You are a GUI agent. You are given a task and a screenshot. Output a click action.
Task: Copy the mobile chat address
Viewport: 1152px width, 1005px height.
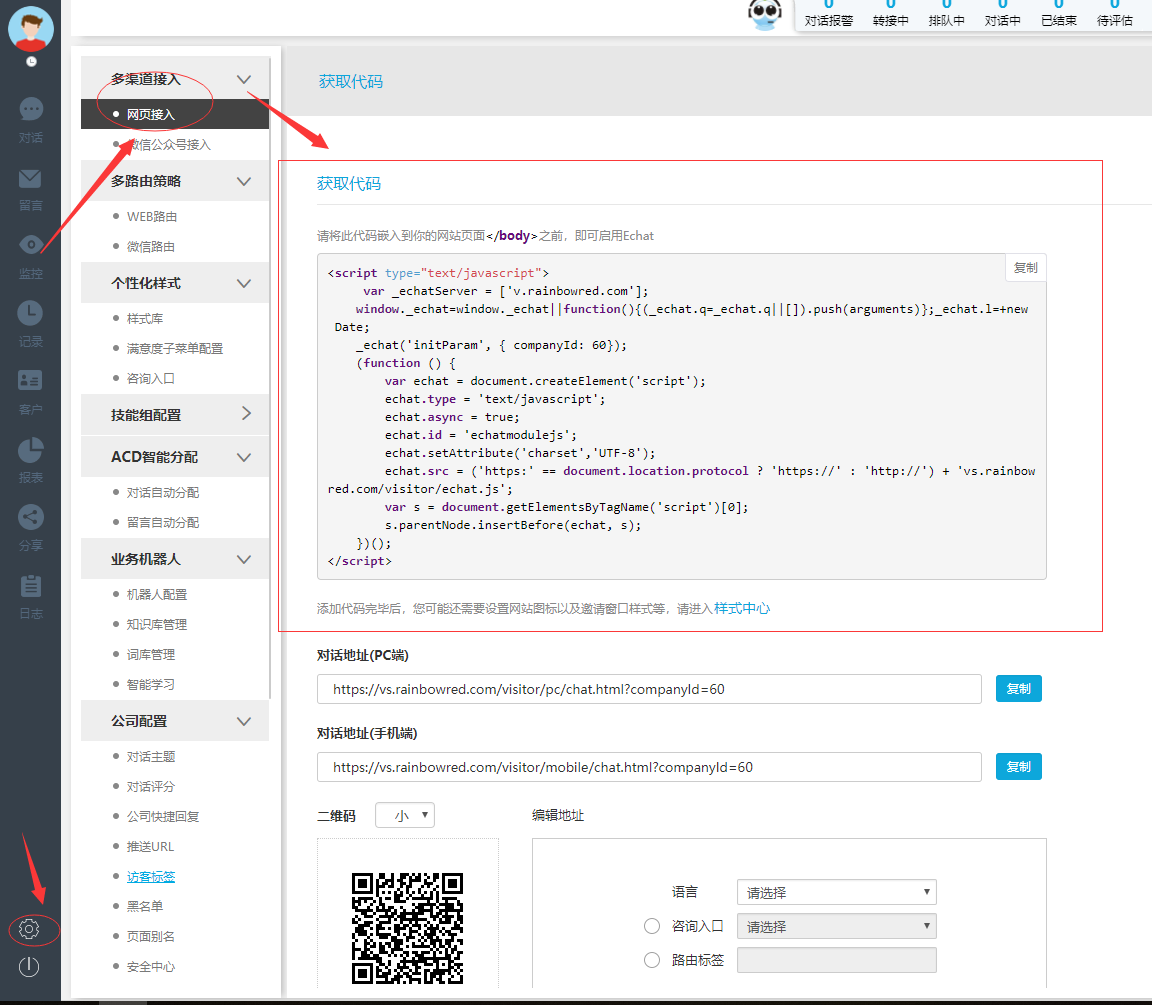click(1018, 766)
